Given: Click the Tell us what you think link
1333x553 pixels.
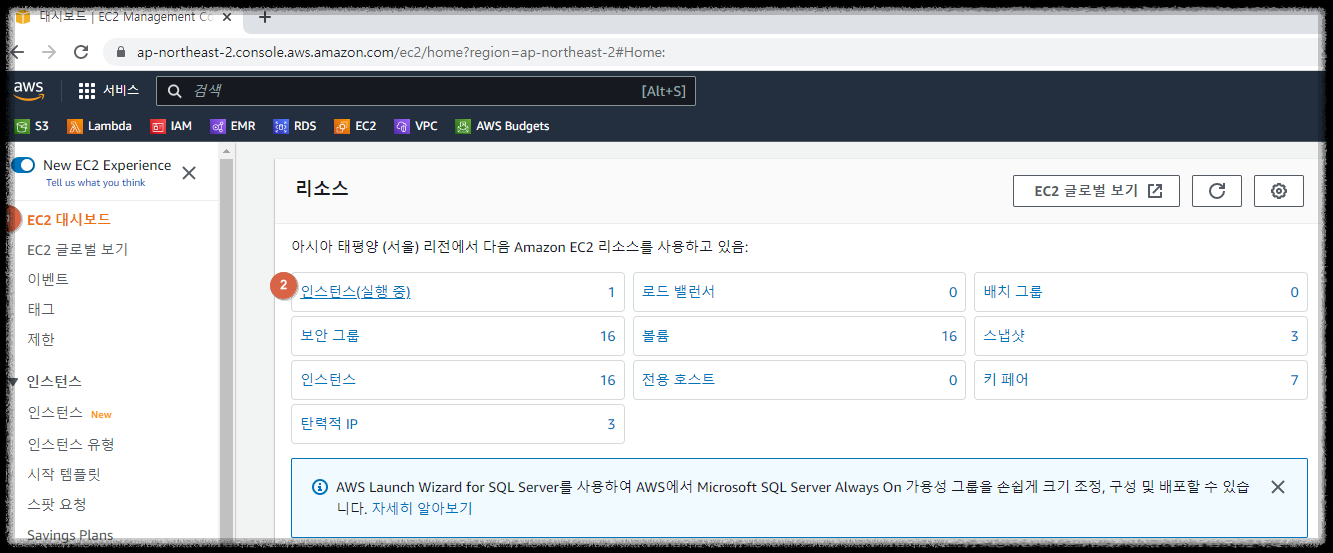Looking at the screenshot, I should (96, 183).
